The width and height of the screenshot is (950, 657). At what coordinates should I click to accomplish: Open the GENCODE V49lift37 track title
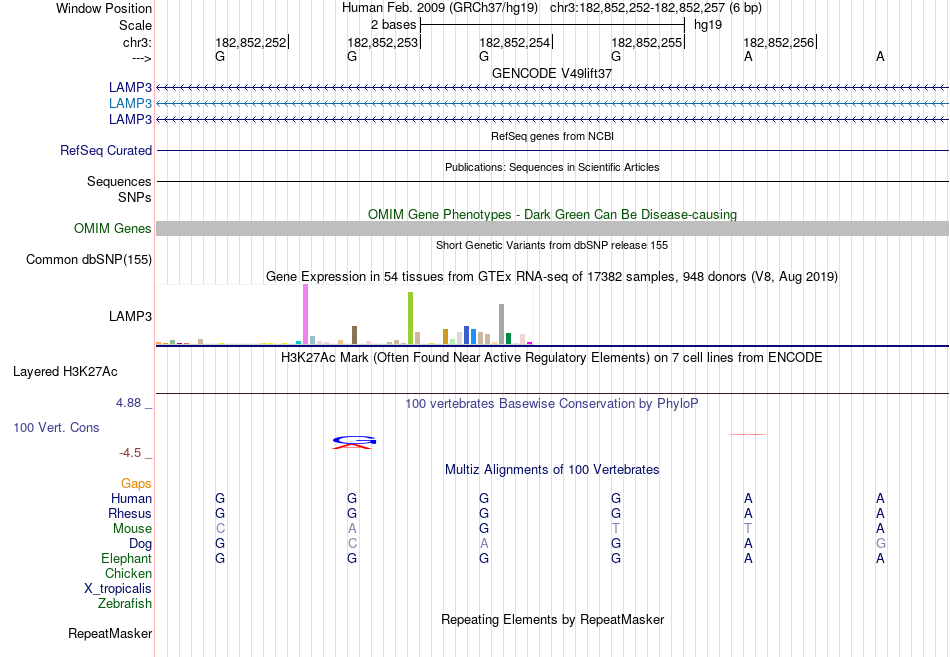point(552,73)
